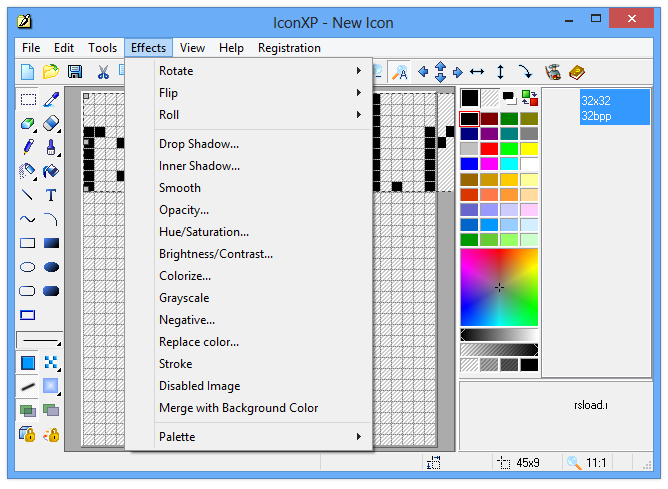Select the empty ellipse tool
This screenshot has width=668, height=489.
28,267
